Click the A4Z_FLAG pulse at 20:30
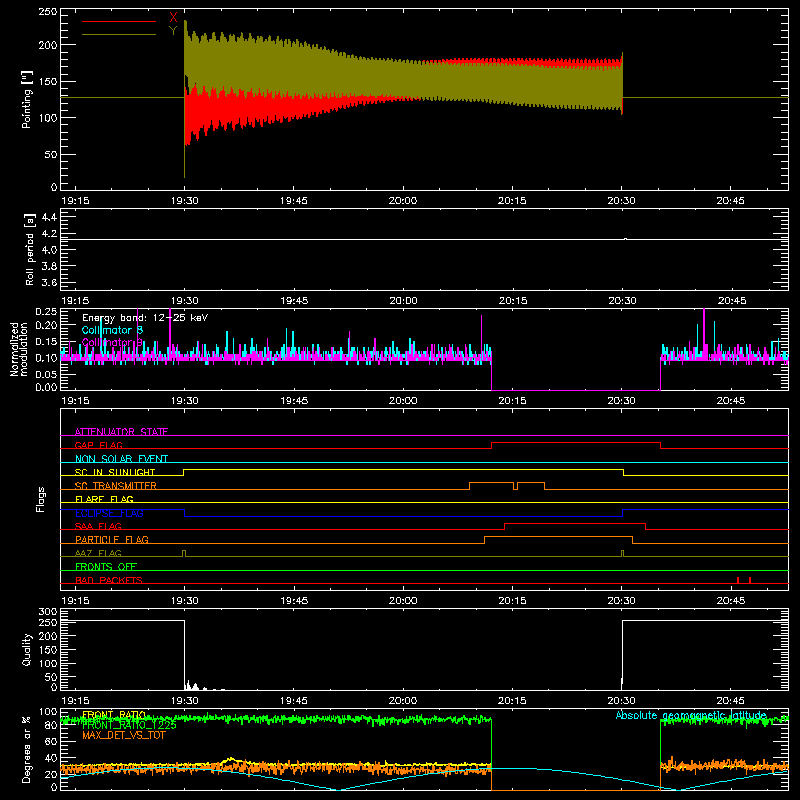The width and height of the screenshot is (800, 800). [622, 553]
